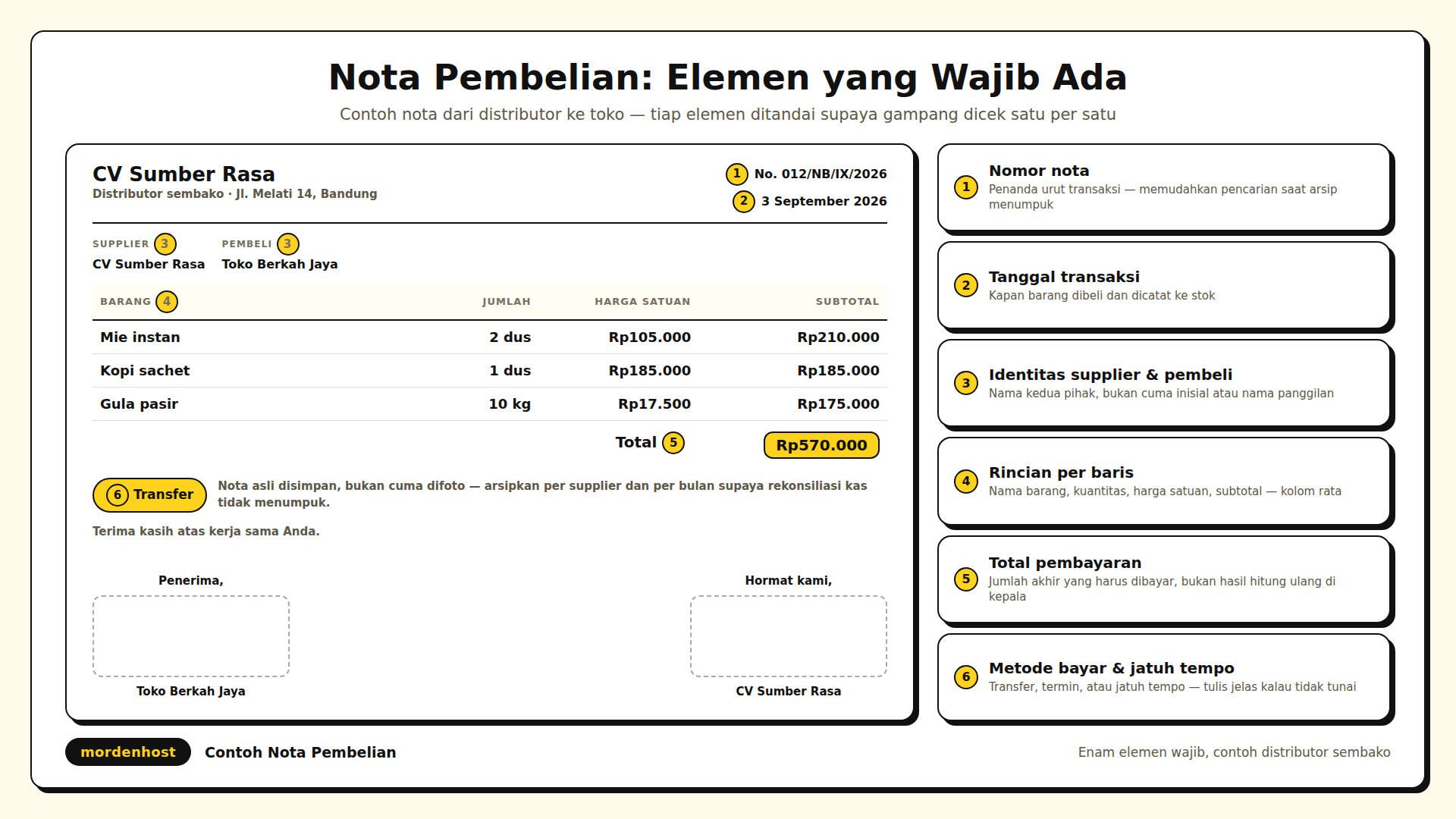1456x819 pixels.
Task: Click the invoice number No. 012/NB/IX/2026
Action: pos(821,174)
